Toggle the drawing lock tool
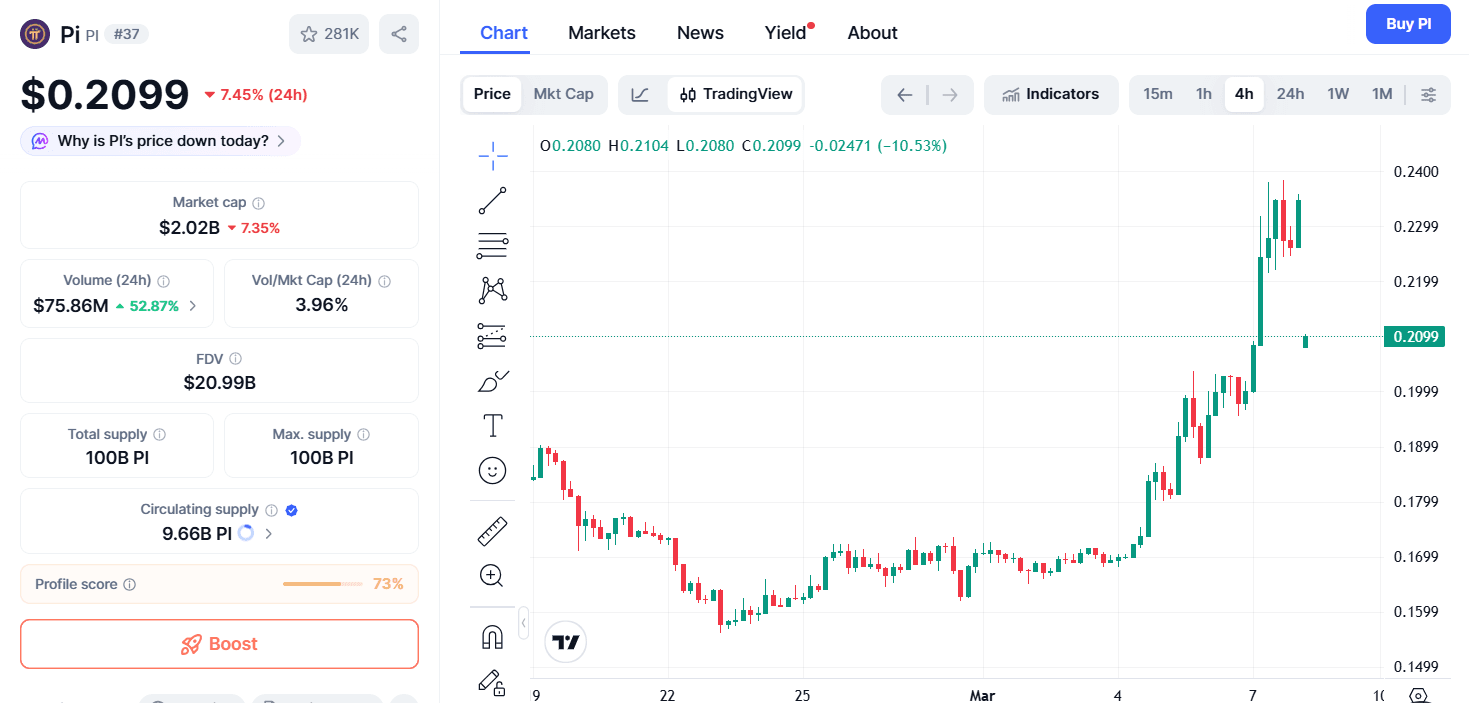 [492, 684]
